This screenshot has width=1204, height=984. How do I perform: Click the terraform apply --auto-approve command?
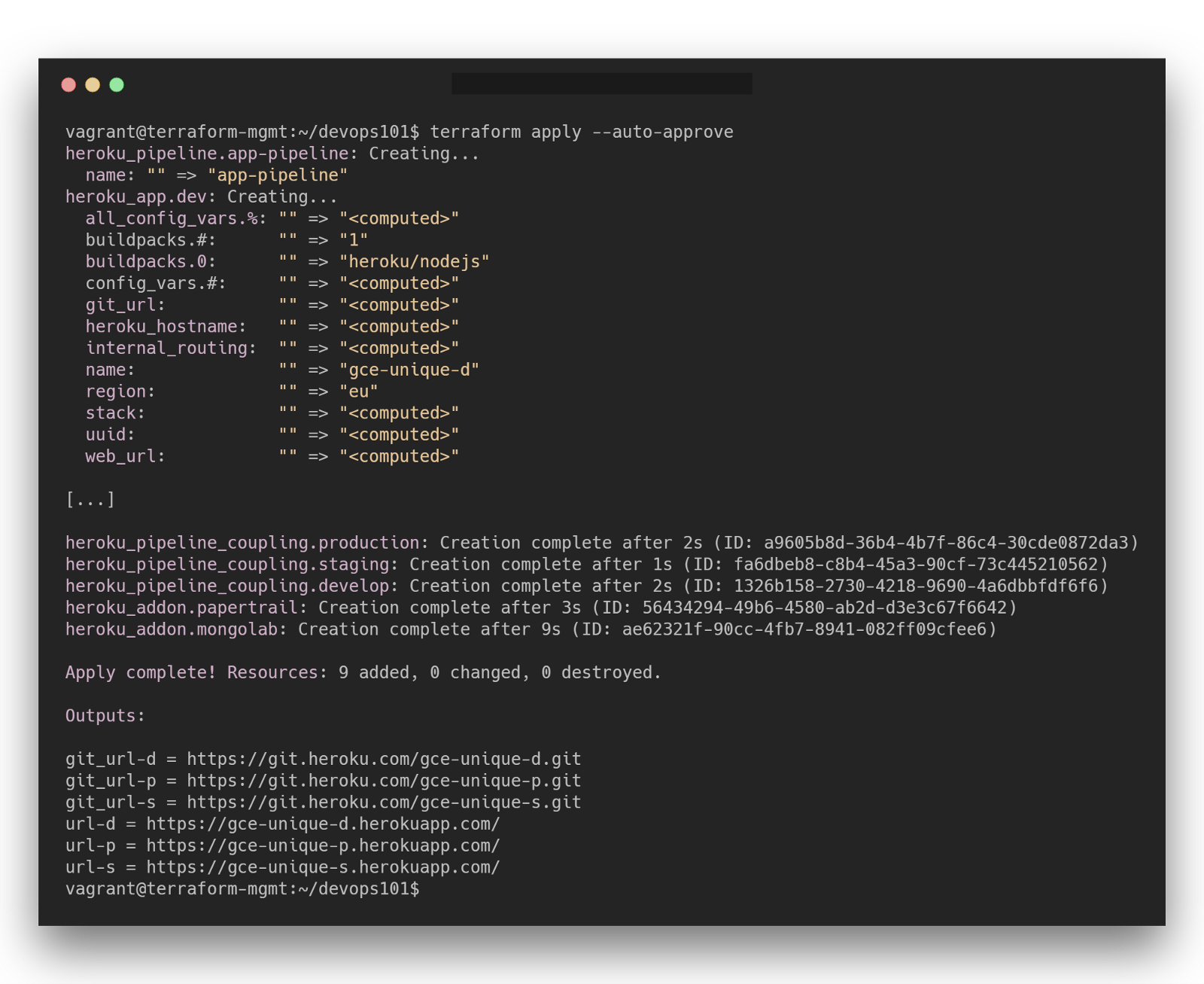tap(581, 132)
